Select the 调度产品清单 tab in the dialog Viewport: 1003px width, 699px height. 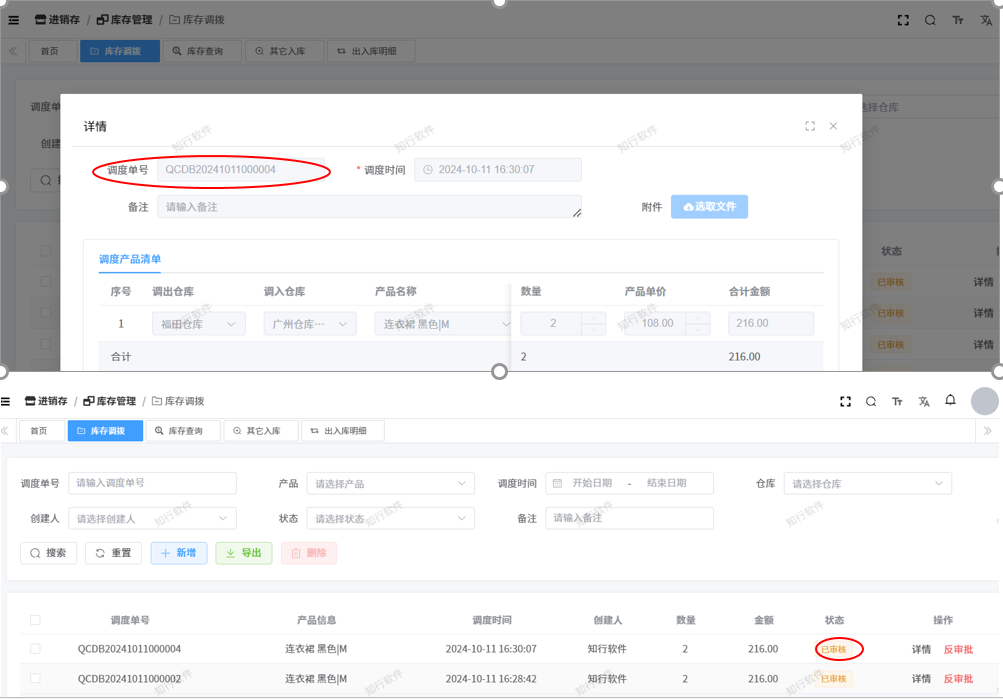click(x=130, y=259)
